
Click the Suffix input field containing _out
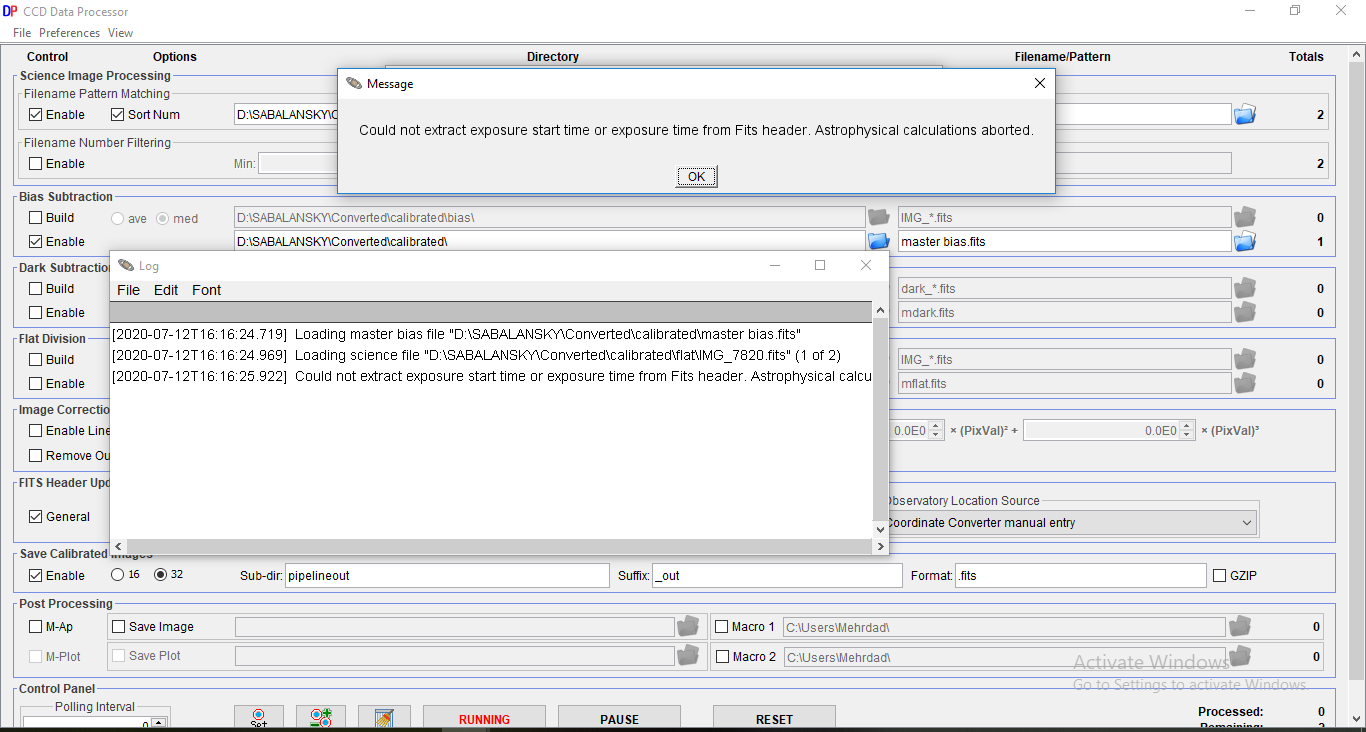tap(777, 576)
